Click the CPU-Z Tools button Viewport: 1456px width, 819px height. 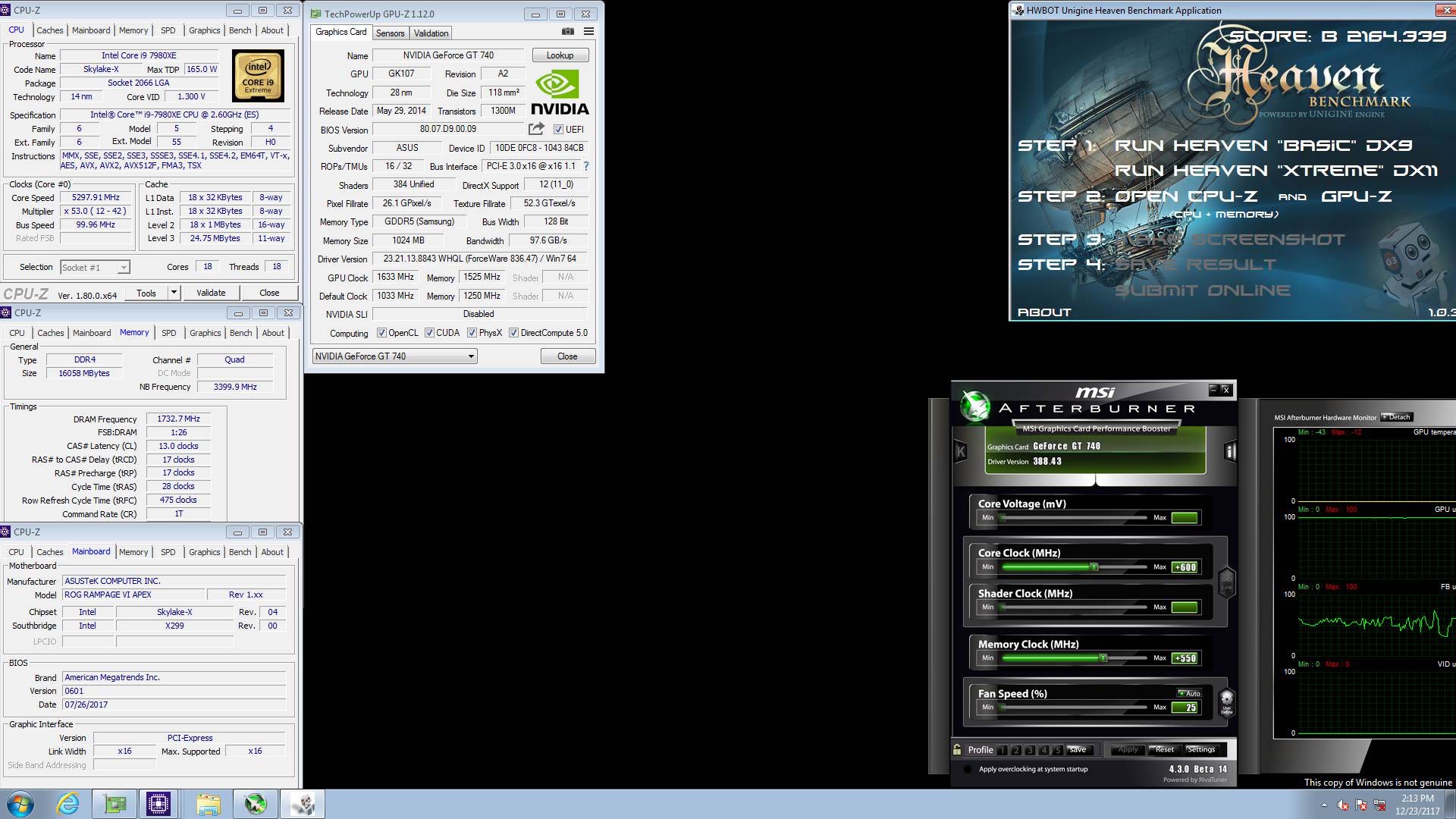tap(146, 293)
